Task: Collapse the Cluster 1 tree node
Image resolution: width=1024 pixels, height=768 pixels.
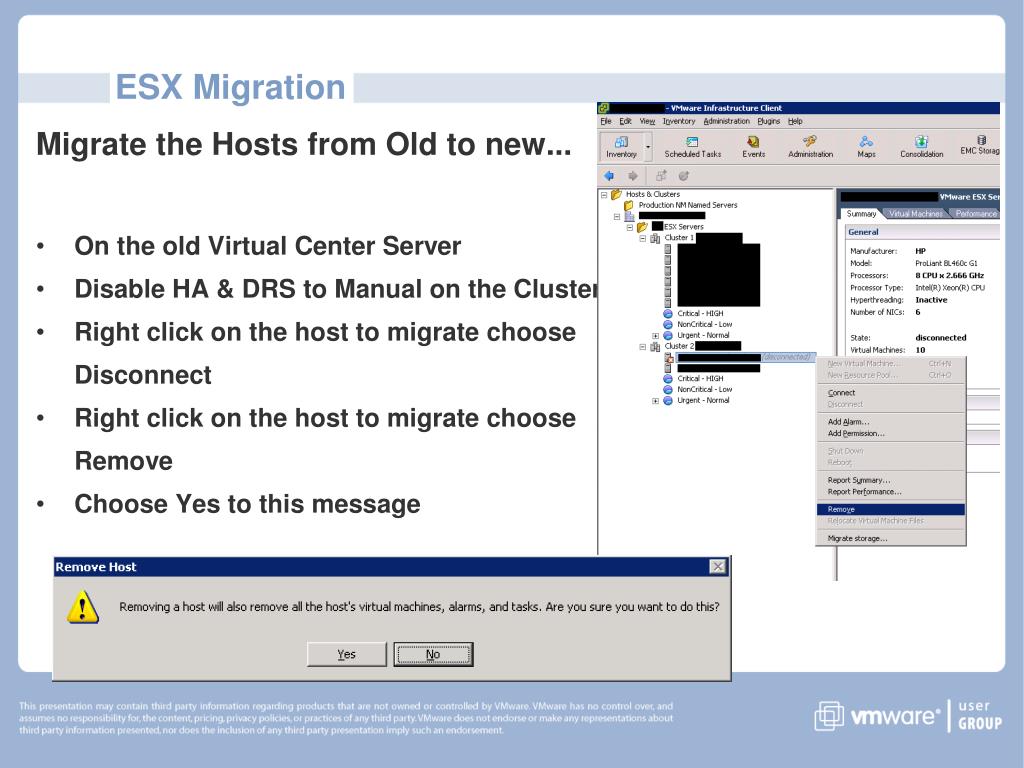Action: click(x=643, y=238)
